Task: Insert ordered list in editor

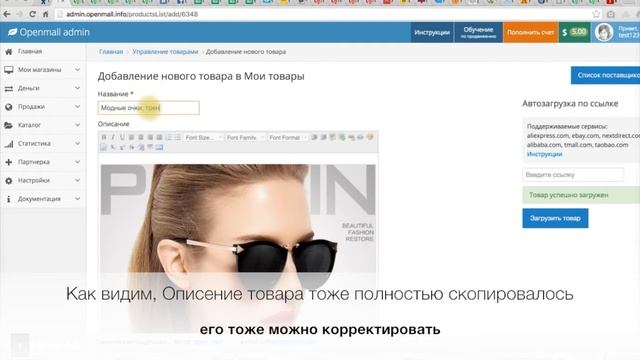Action: pos(169,138)
